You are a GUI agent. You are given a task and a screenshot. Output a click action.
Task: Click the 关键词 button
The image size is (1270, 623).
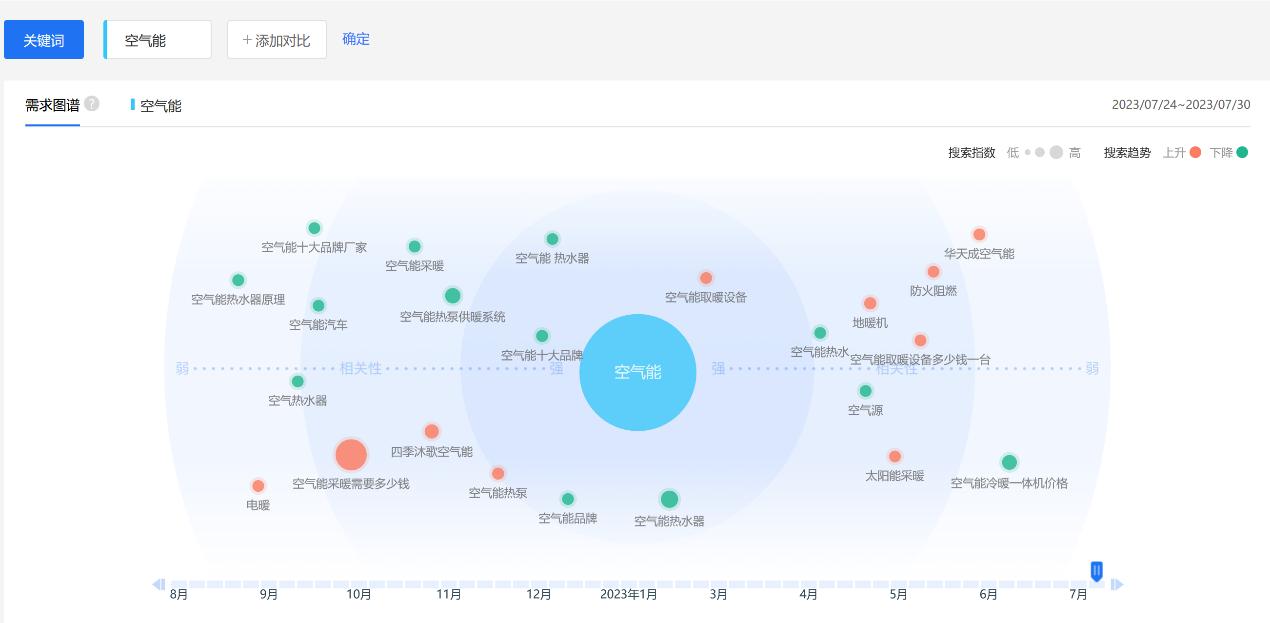tap(44, 40)
